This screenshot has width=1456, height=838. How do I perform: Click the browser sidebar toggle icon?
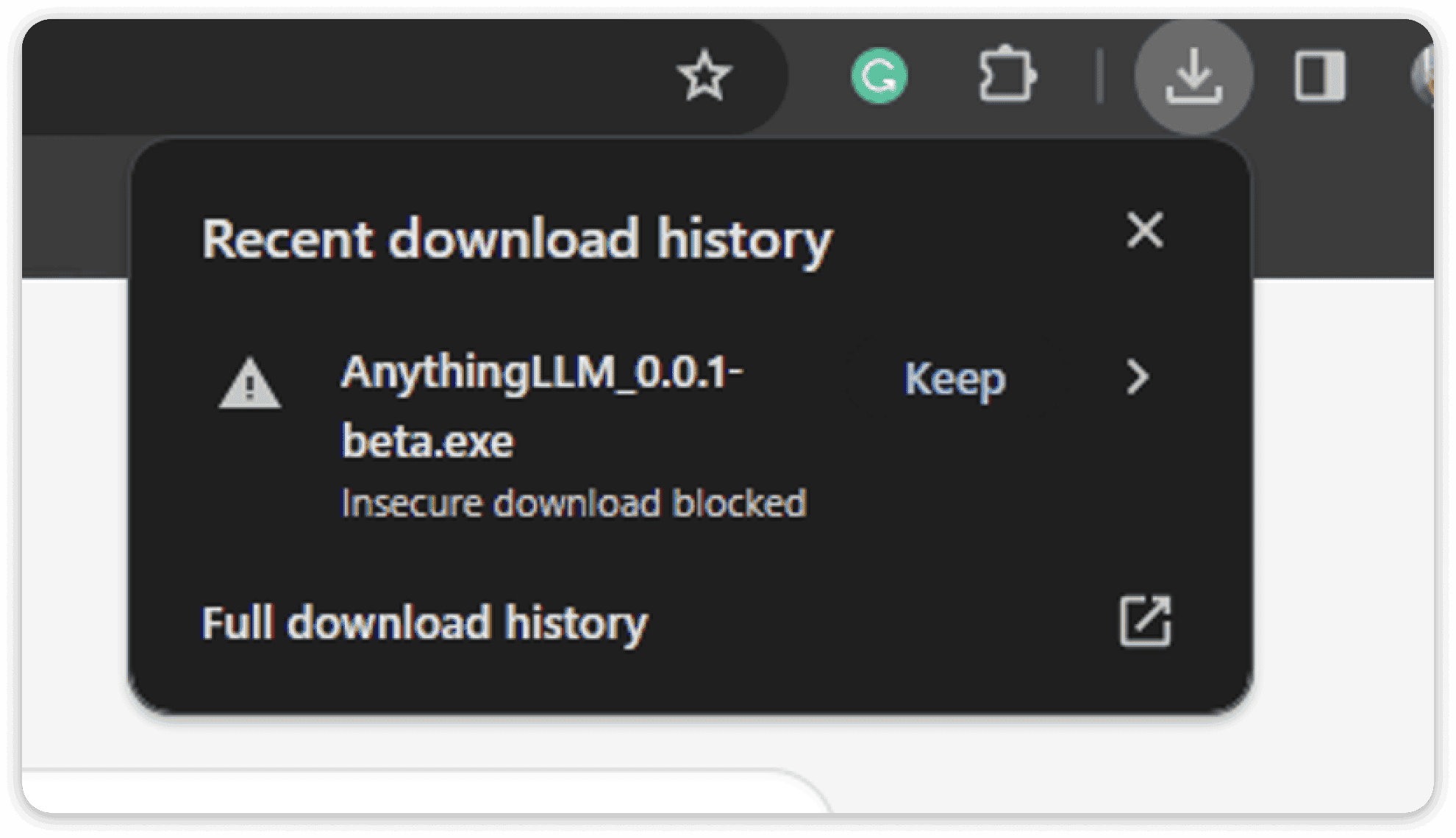tap(1311, 74)
